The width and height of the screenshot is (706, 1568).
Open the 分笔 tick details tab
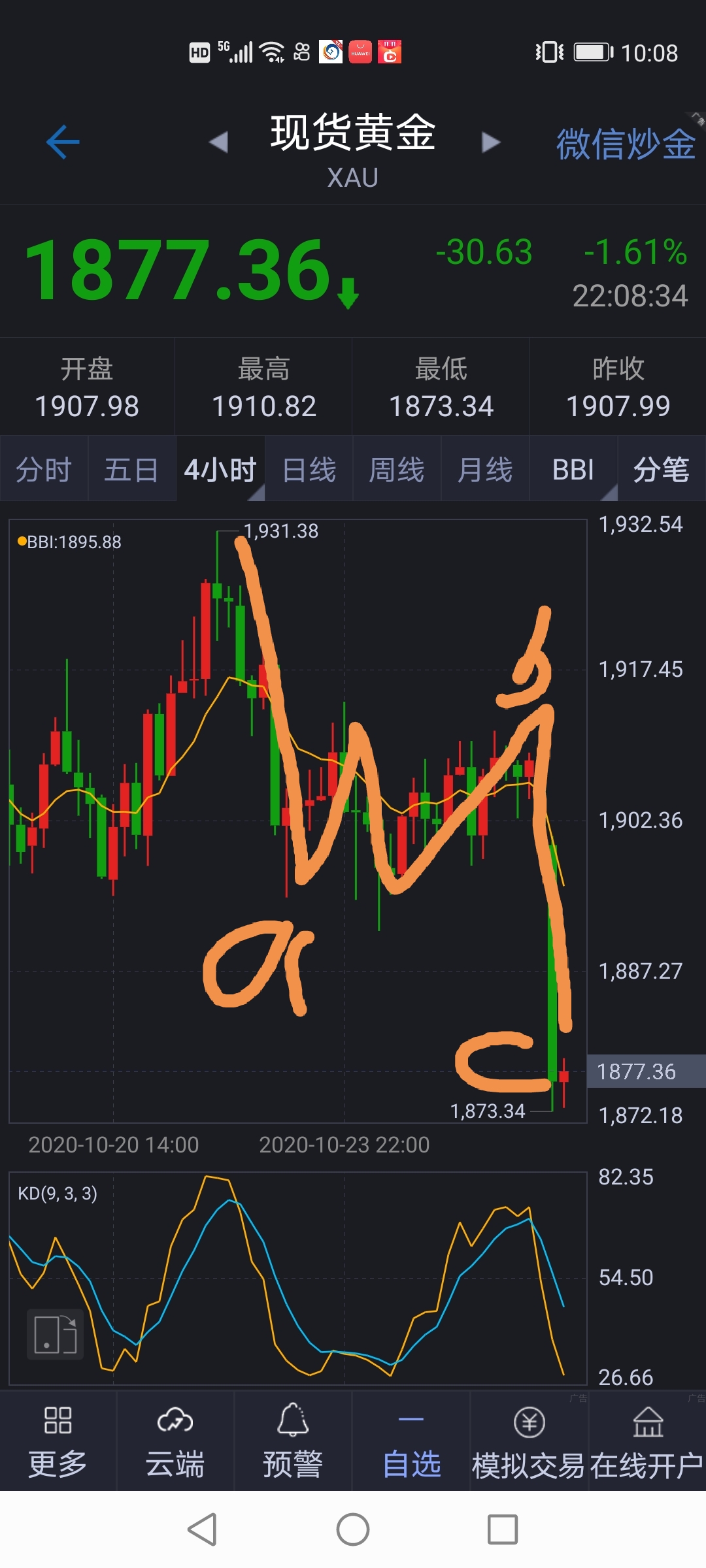click(x=662, y=469)
